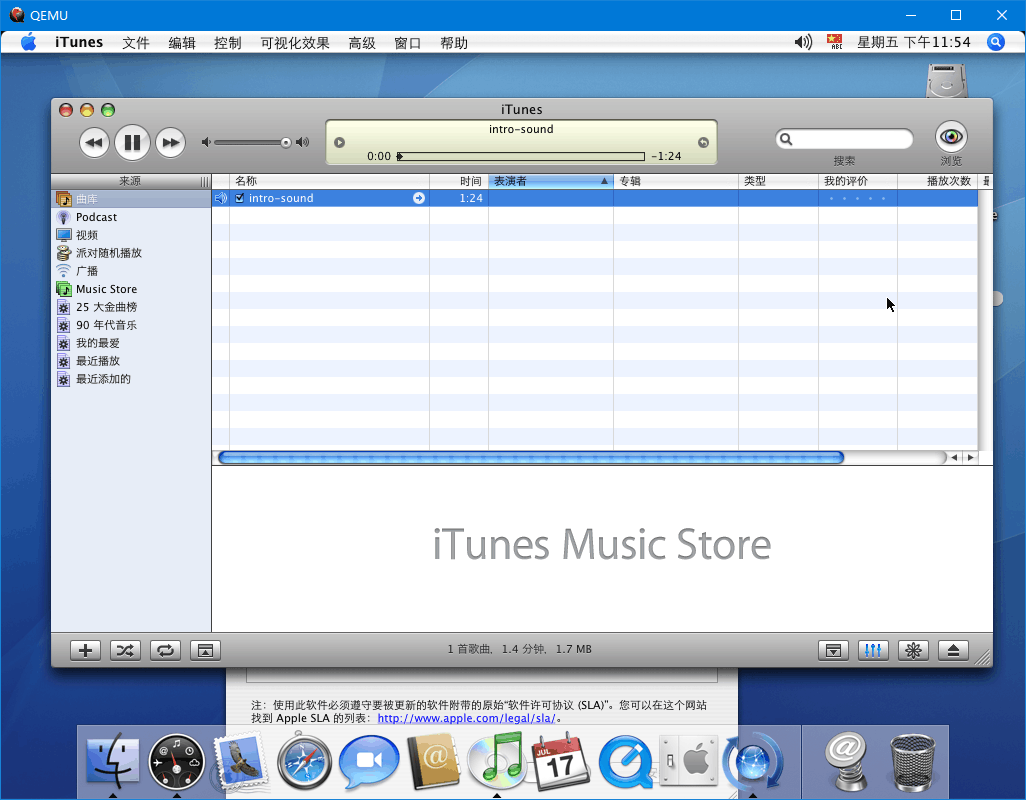Select 25 大金曲榜 playlist
The image size is (1026, 800).
pos(131,307)
